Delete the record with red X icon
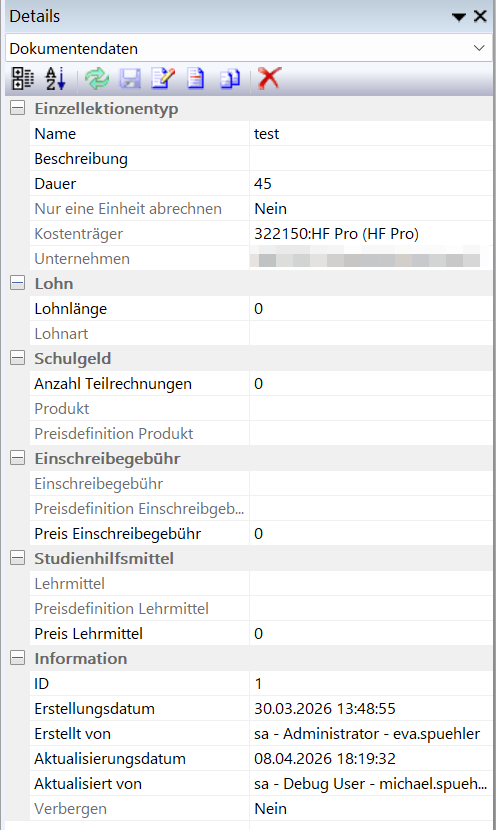The image size is (496, 830). 269,78
